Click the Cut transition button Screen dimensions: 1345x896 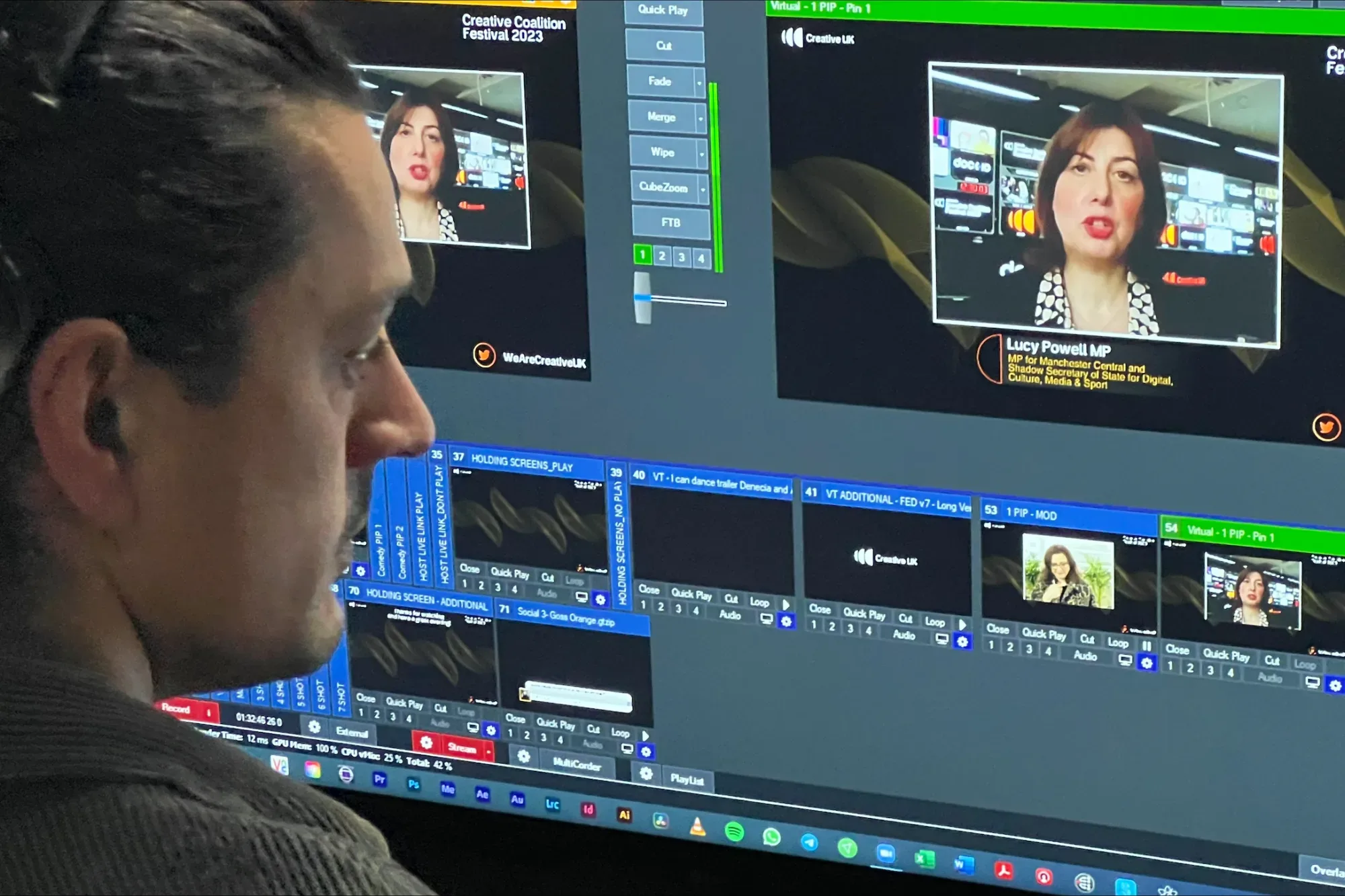coord(664,46)
